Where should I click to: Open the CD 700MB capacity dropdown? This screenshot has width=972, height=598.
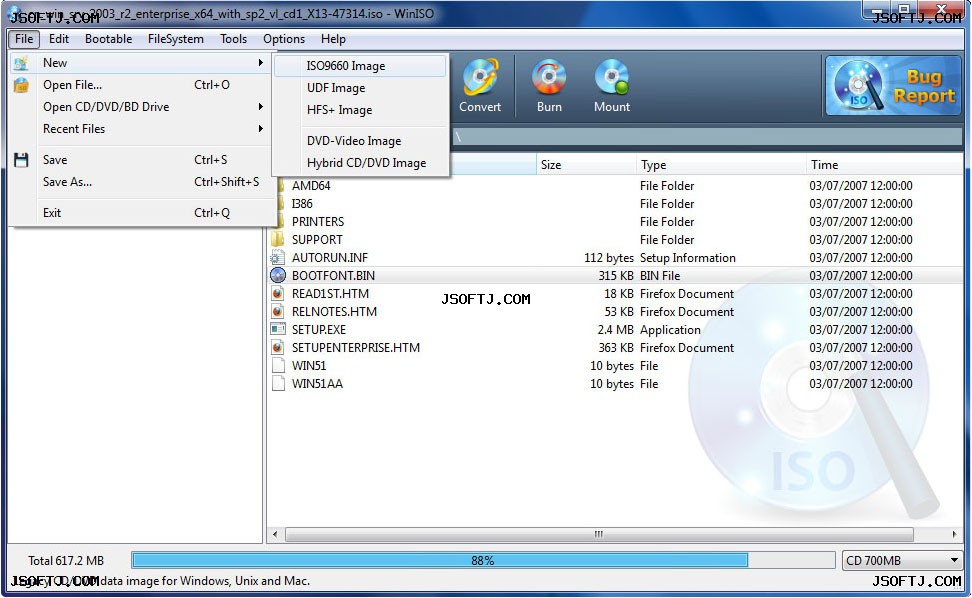(x=902, y=561)
